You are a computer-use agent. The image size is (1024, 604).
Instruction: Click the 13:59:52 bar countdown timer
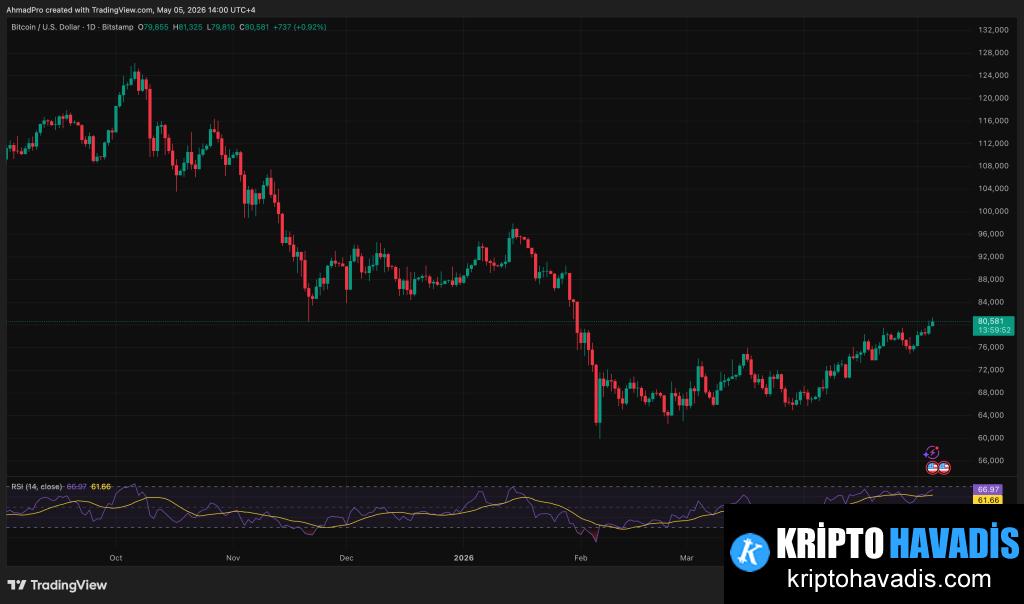pyautogui.click(x=993, y=330)
